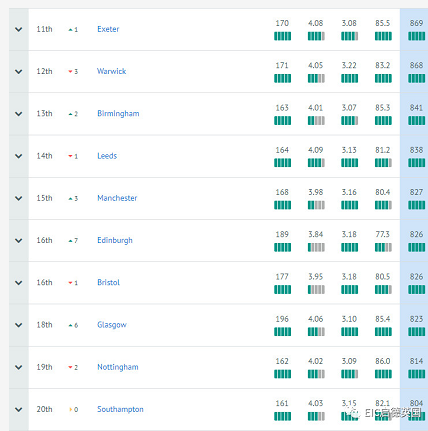Expand the Nottingham row chevron
Image resolution: width=428 pixels, height=431 pixels.
19,367
